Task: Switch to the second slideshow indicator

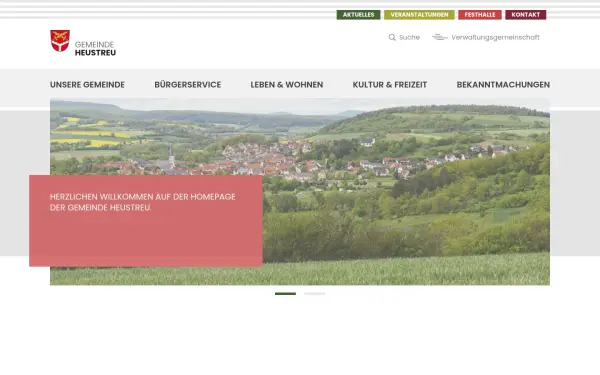Action: pyautogui.click(x=315, y=294)
